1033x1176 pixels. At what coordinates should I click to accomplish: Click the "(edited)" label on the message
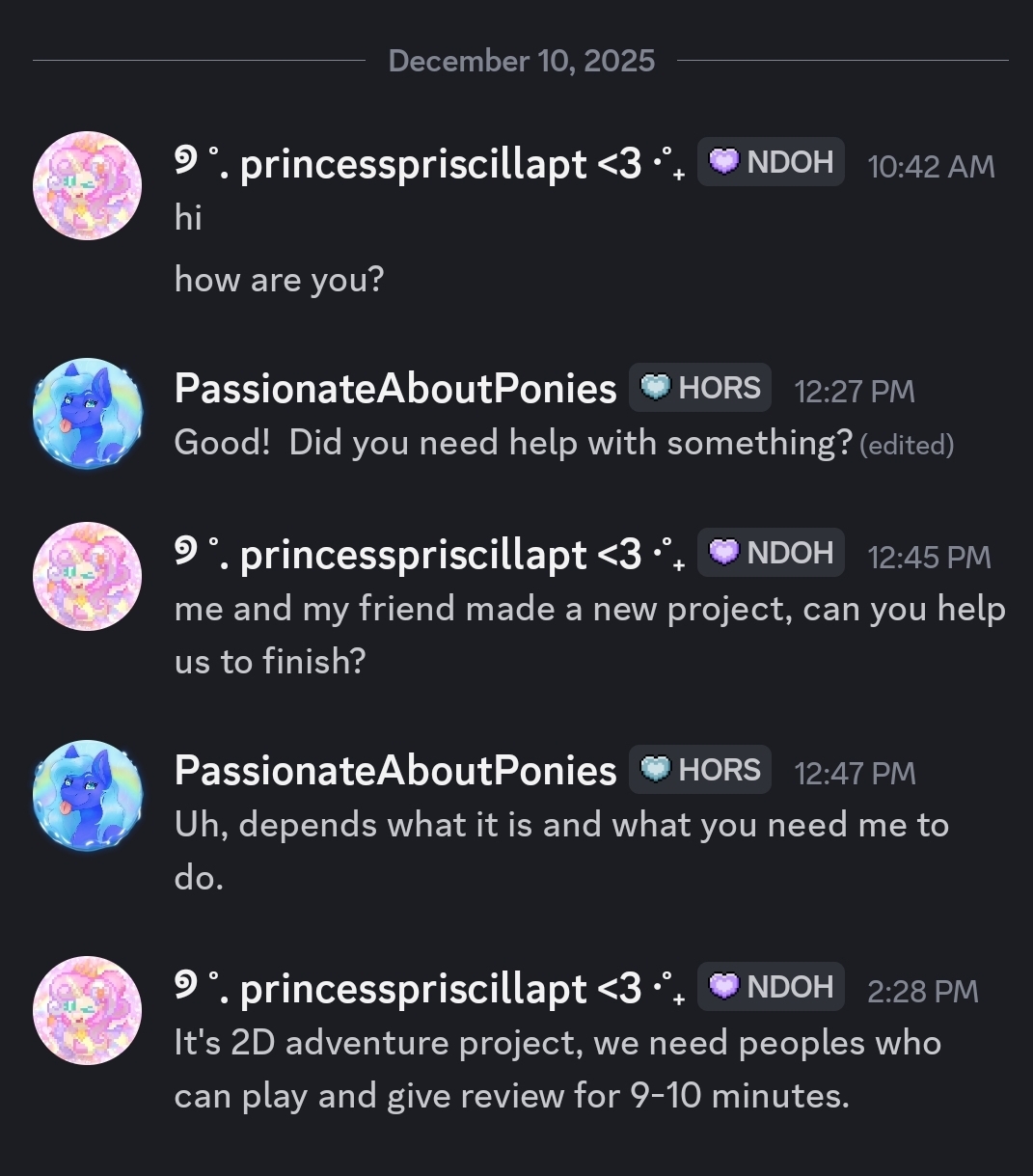coord(906,445)
